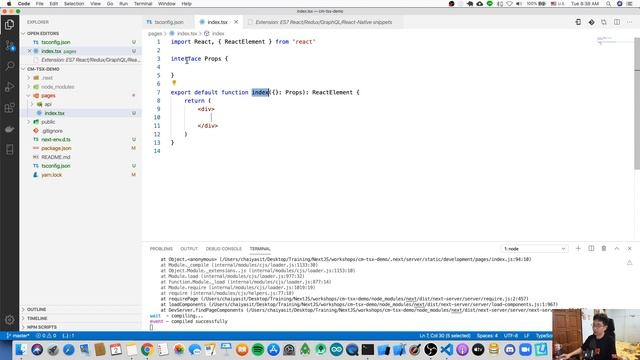Click LF end-of-line in status bar

[527, 336]
